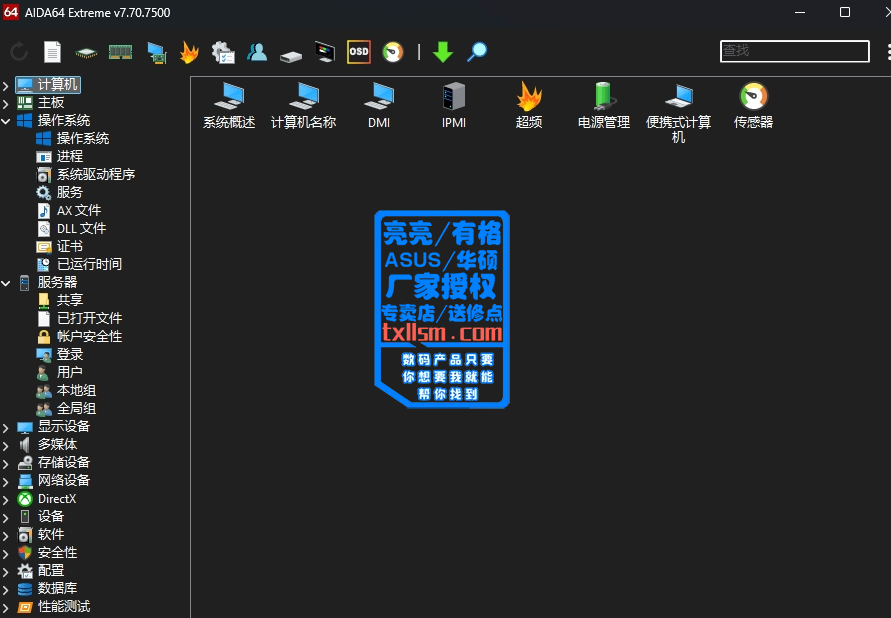
Task: Collapse the 服务器 tree node
Action: click(x=6, y=283)
